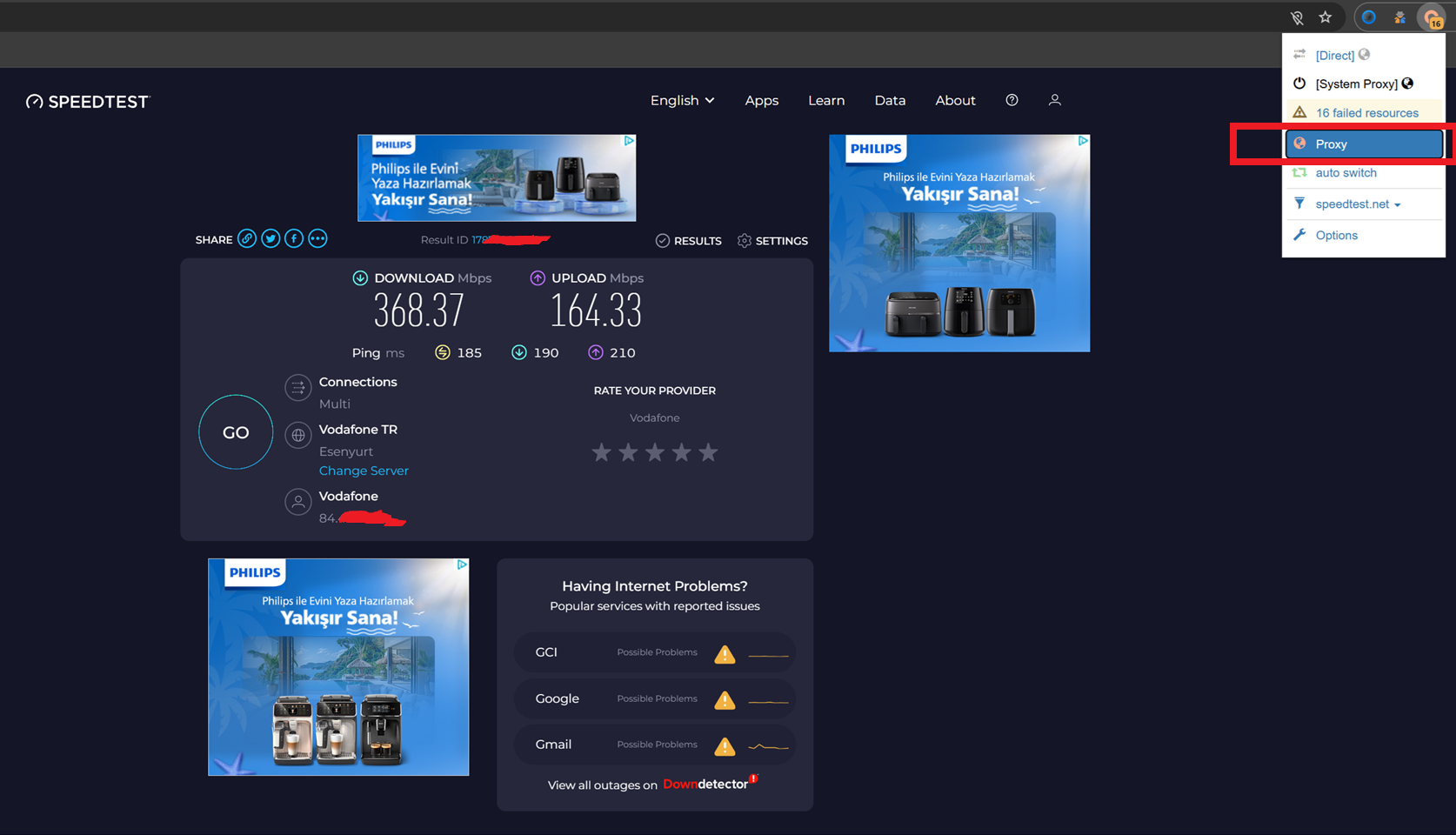Click the Vodafone provider person icon
The width and height of the screenshot is (1456, 835).
pyautogui.click(x=298, y=502)
